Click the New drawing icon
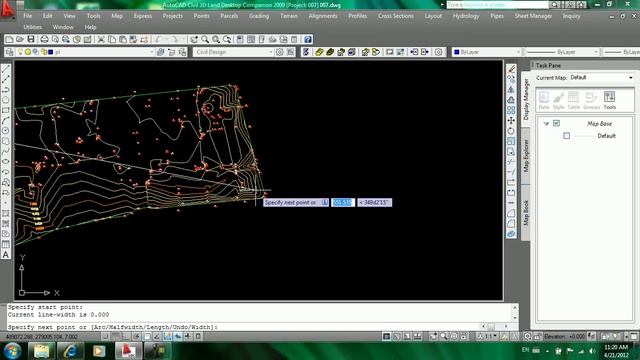 point(9,39)
